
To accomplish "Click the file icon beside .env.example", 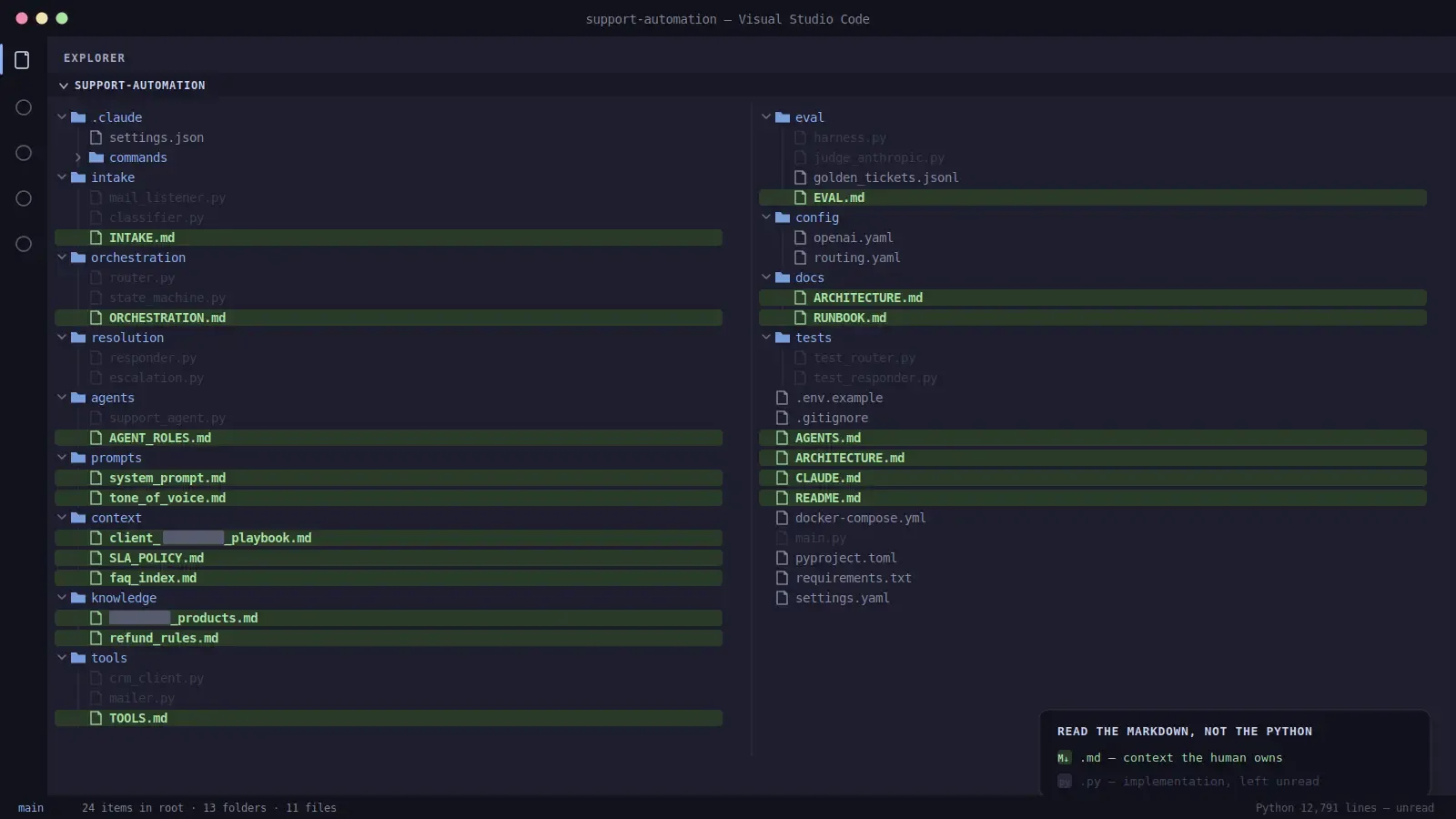I will tap(782, 398).
